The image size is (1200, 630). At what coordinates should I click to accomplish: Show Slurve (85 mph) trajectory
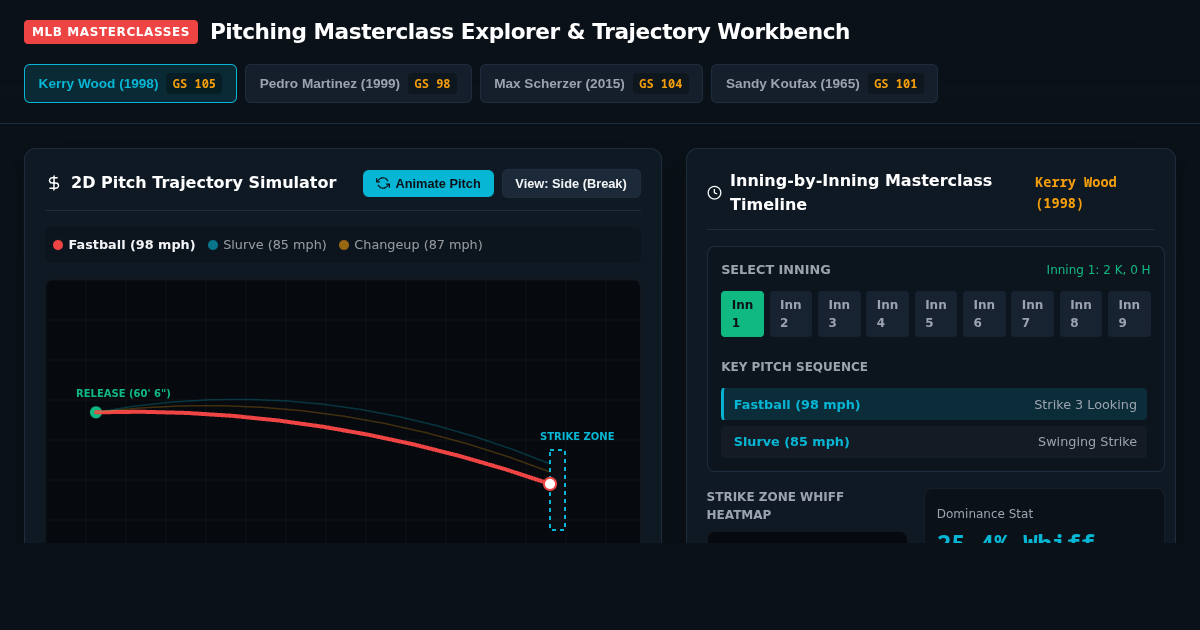(267, 245)
